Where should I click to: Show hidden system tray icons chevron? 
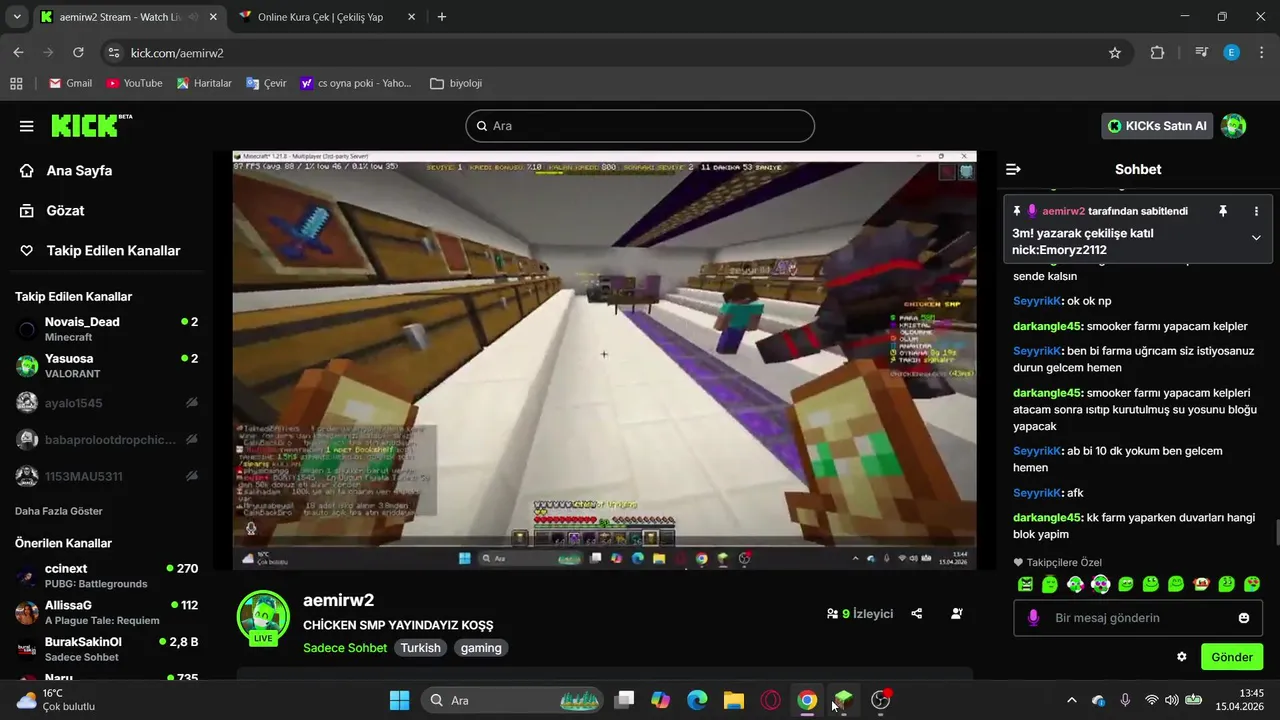(x=1072, y=700)
